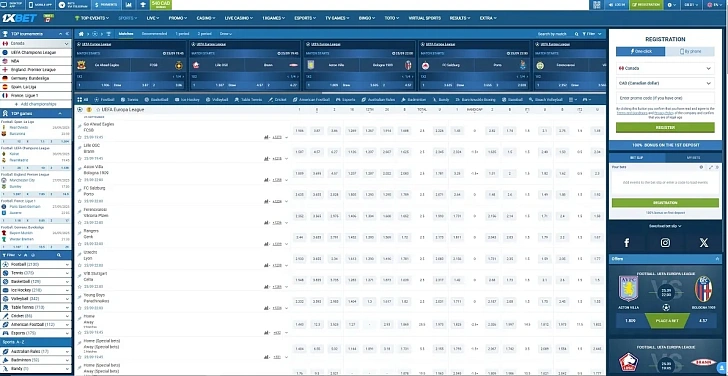Favorite the Aston Villa vs Bologna match star
Viewport: 728px width, 376px height.
[x=80, y=180]
